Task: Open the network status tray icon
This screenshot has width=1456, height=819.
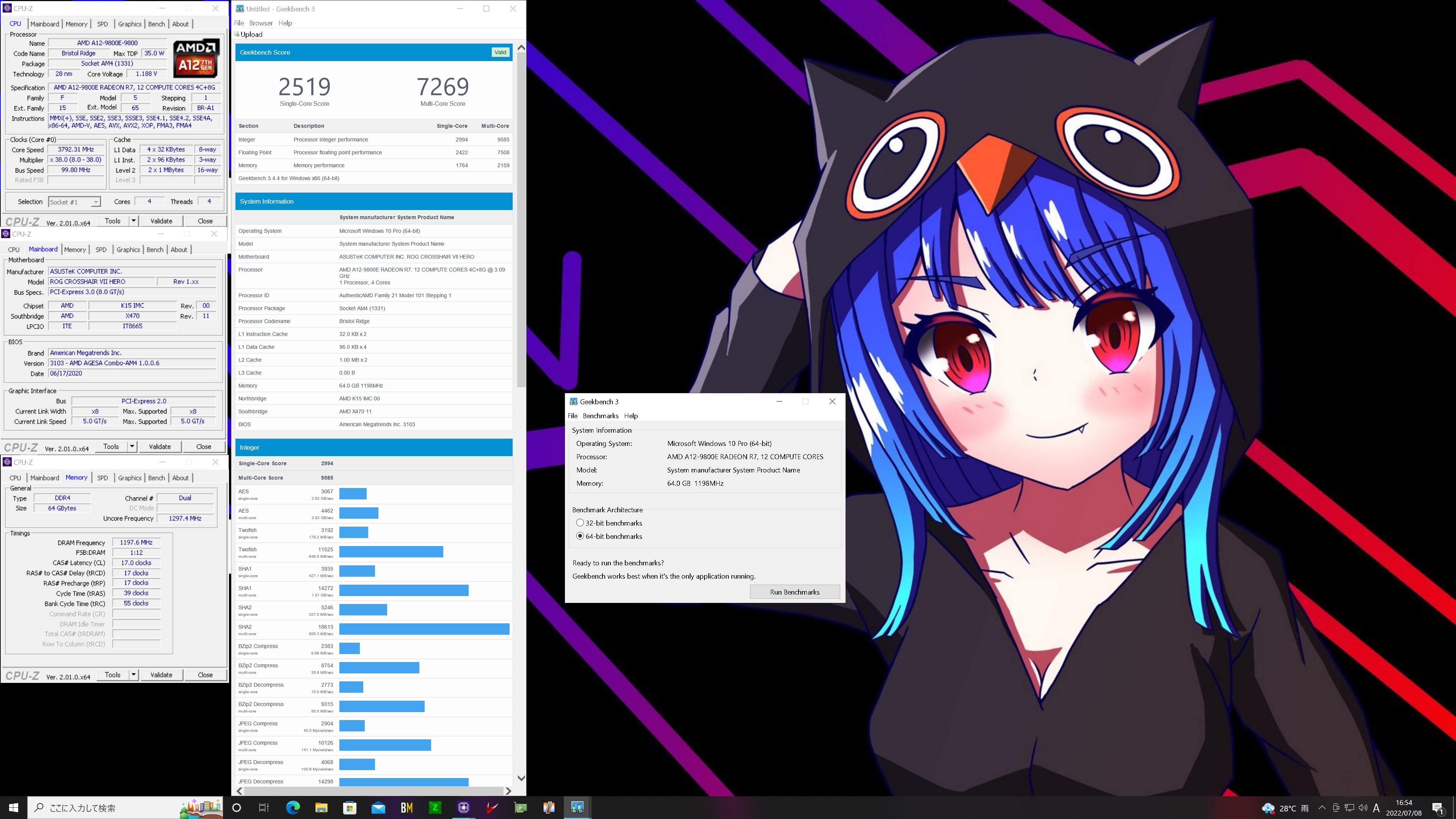Action: (x=1349, y=808)
